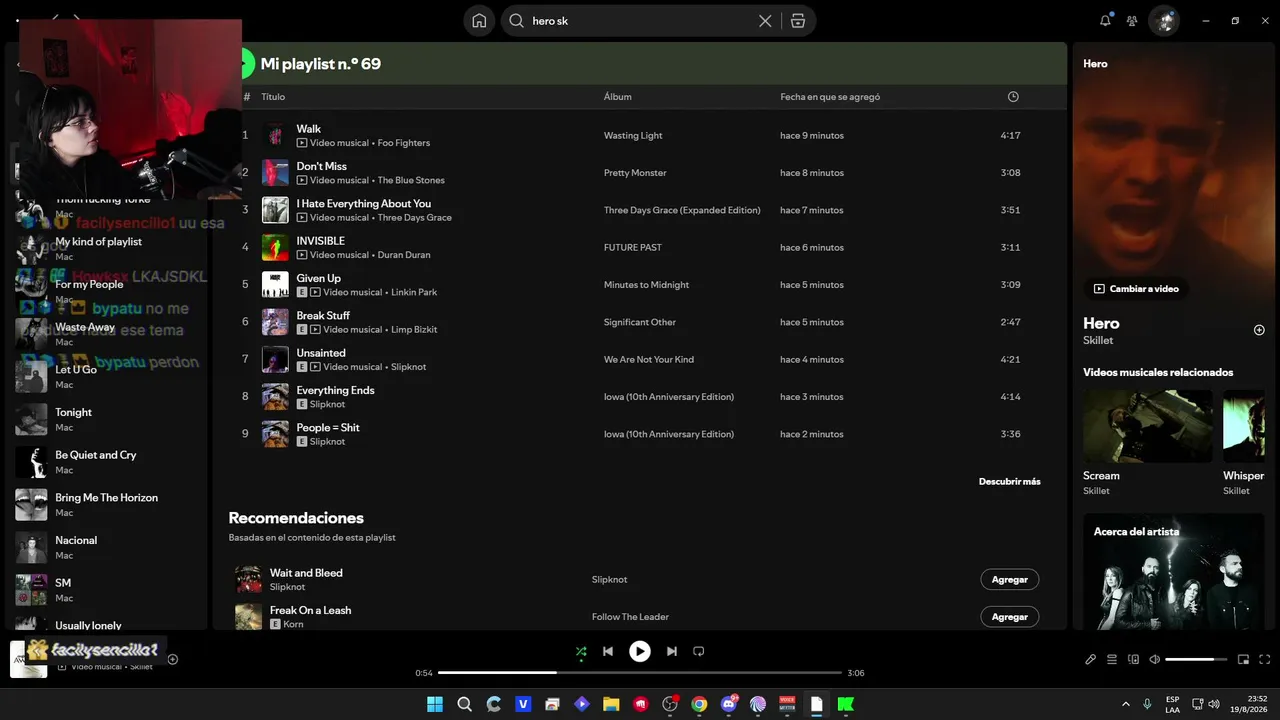Screen dimensions: 1280x720
Task: Open the Browse icon beside the search bar
Action: click(798, 21)
